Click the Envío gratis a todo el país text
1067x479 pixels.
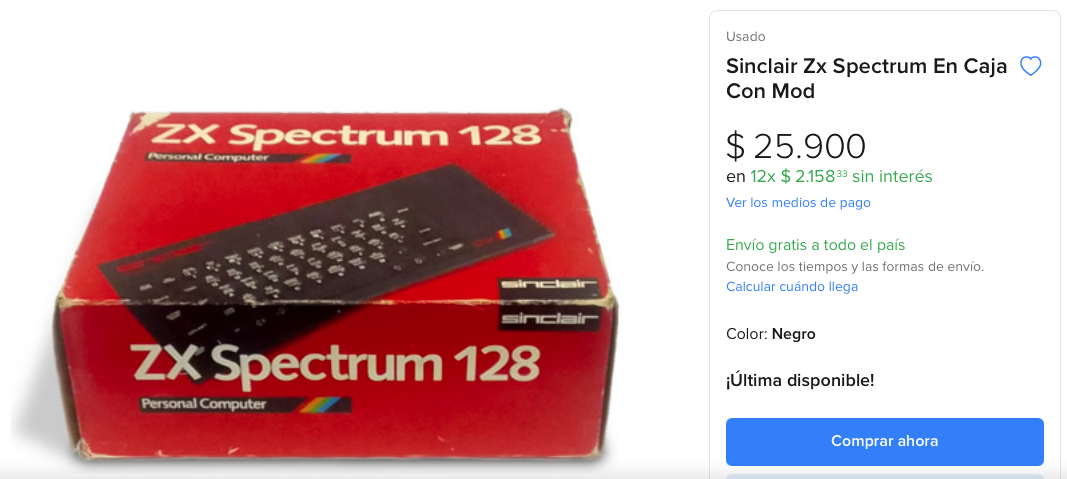815,245
